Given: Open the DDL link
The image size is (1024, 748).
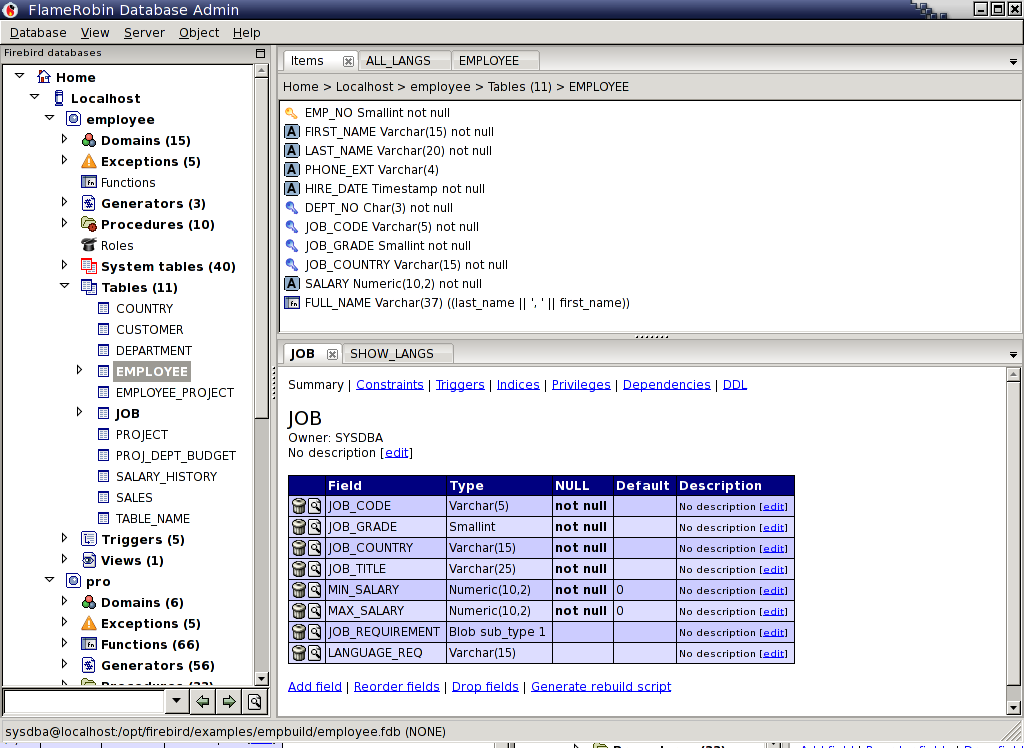Looking at the screenshot, I should [735, 385].
